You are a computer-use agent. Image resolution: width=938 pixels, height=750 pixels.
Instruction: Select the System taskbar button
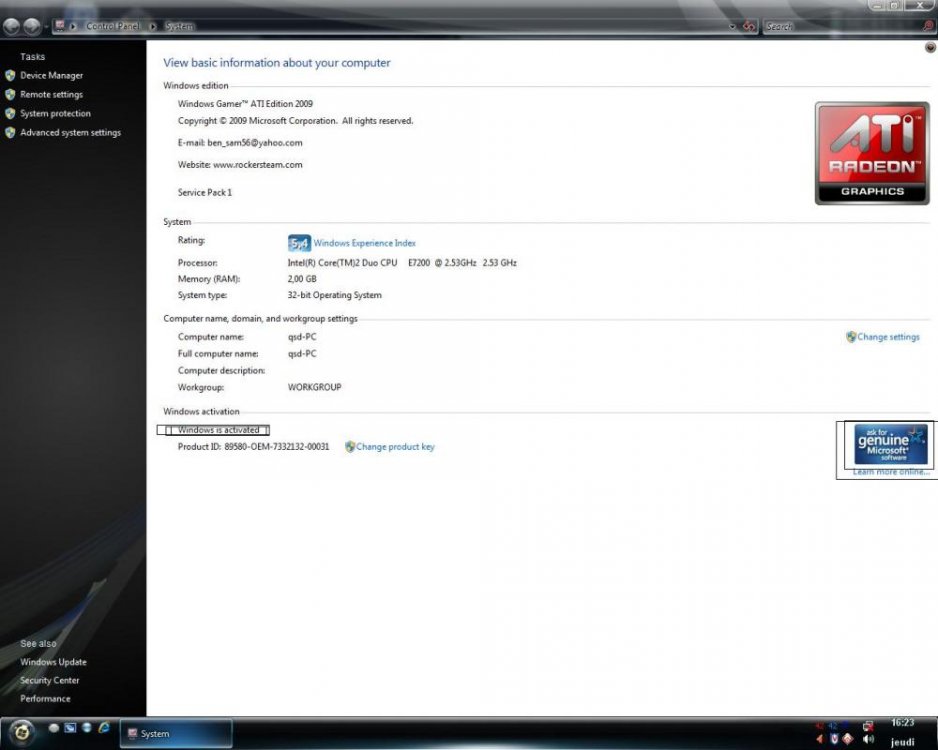pyautogui.click(x=175, y=734)
